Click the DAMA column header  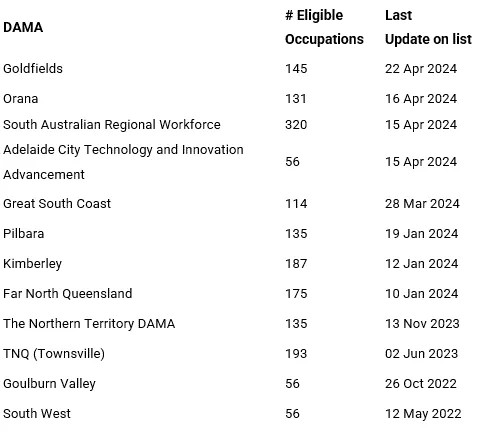tap(23, 27)
